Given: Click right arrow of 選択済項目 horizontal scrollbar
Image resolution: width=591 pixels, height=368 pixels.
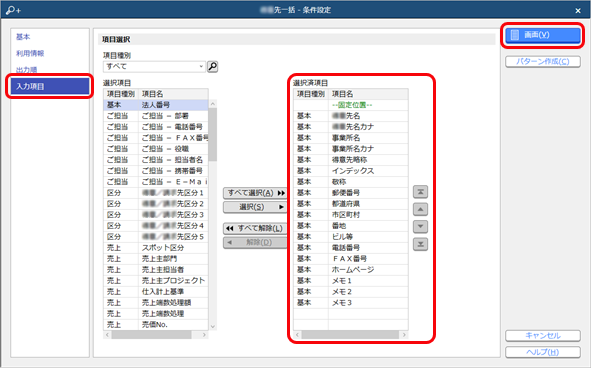Looking at the screenshot, I should pyautogui.click(x=404, y=335).
